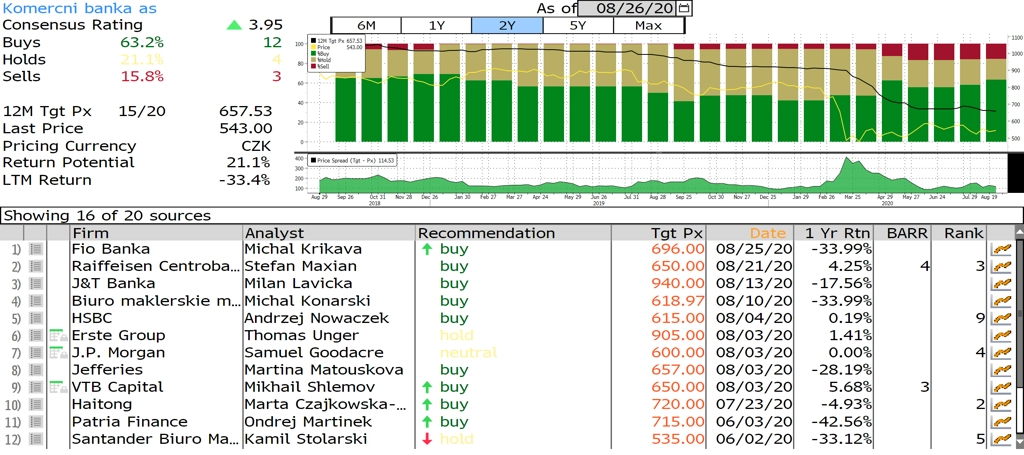Select the J.P. Morgan neutral recommendation

(x=468, y=353)
